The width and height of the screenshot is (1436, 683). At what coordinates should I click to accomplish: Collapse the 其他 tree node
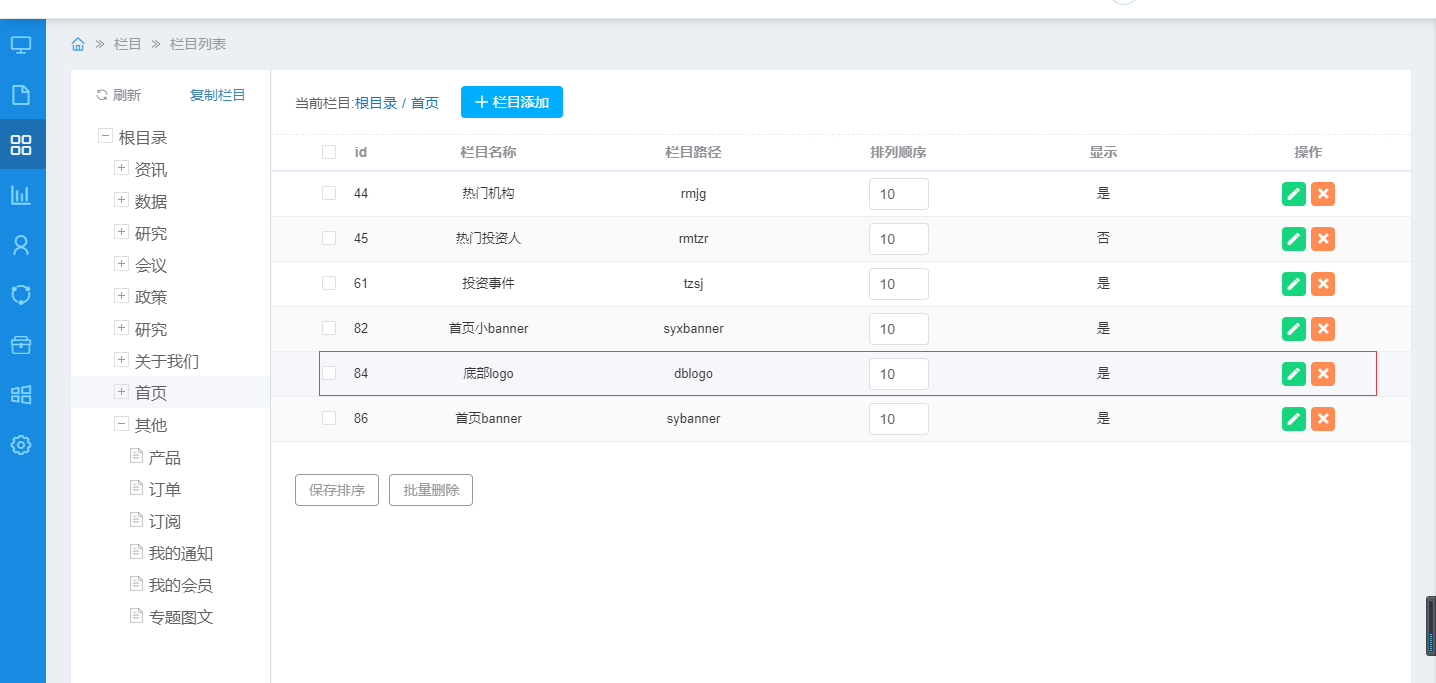click(x=122, y=424)
